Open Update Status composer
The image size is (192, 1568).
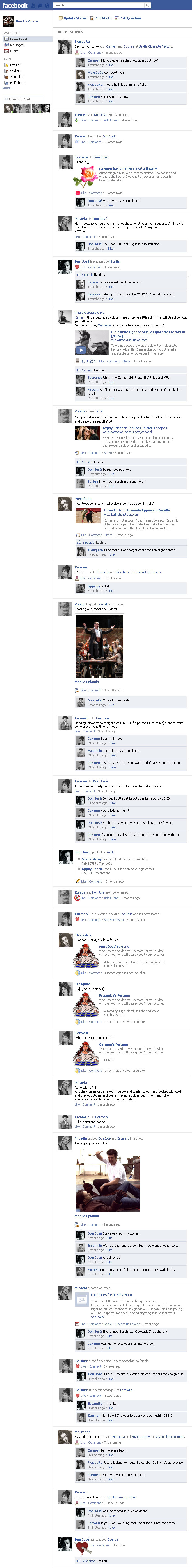74,18
